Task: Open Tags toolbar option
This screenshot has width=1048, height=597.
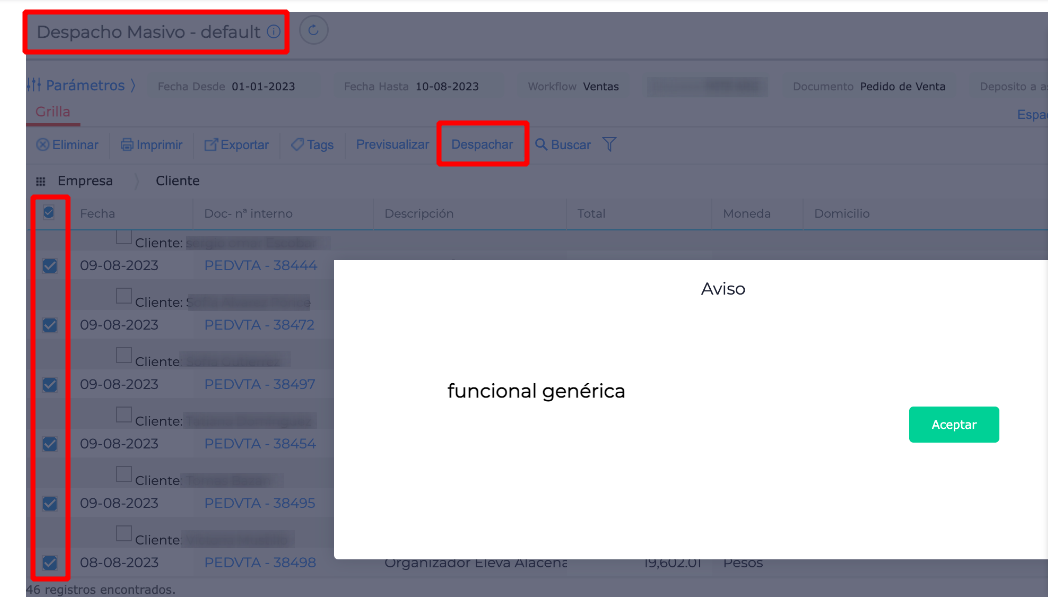Action: (x=312, y=144)
